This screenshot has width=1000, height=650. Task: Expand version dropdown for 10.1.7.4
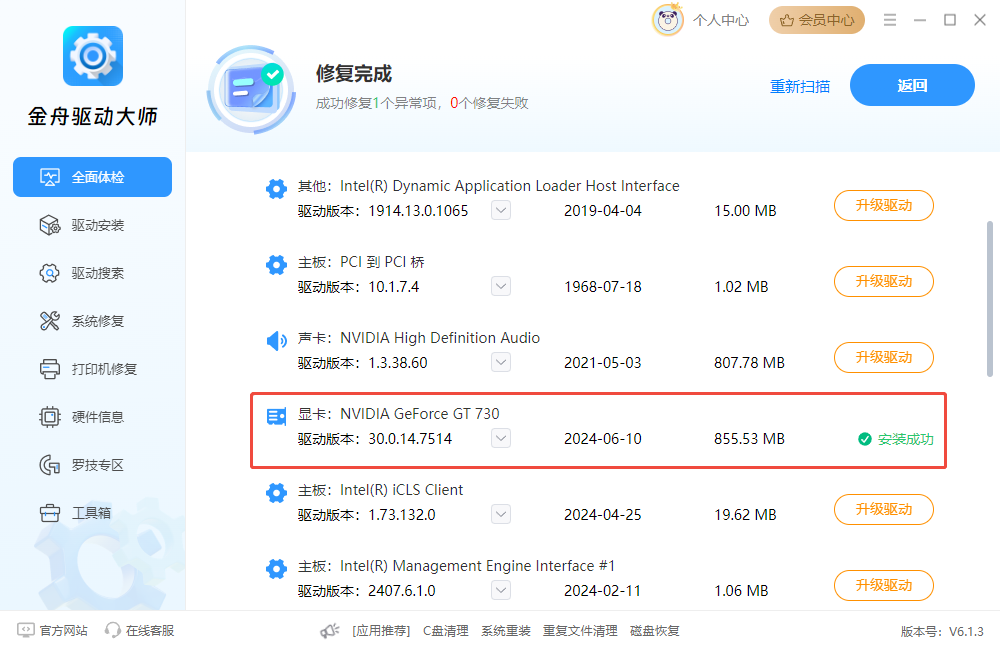[501, 286]
